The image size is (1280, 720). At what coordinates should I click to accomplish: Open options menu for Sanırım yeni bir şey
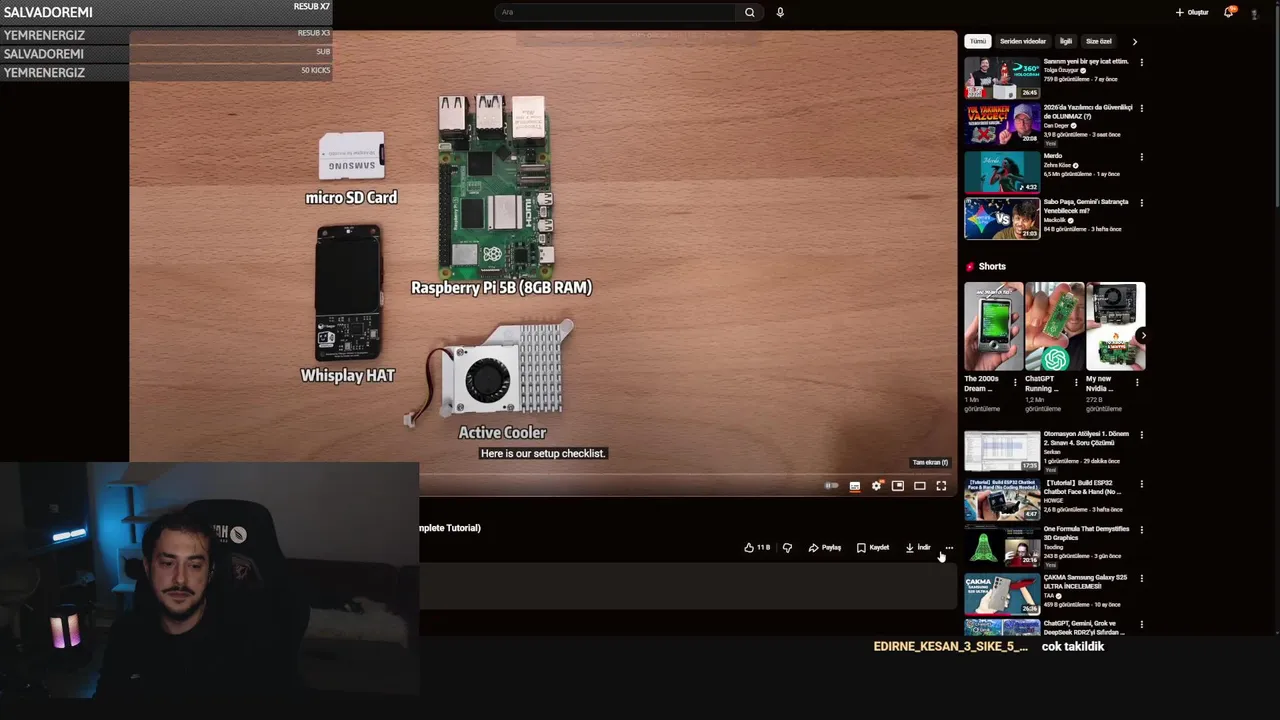point(1141,63)
